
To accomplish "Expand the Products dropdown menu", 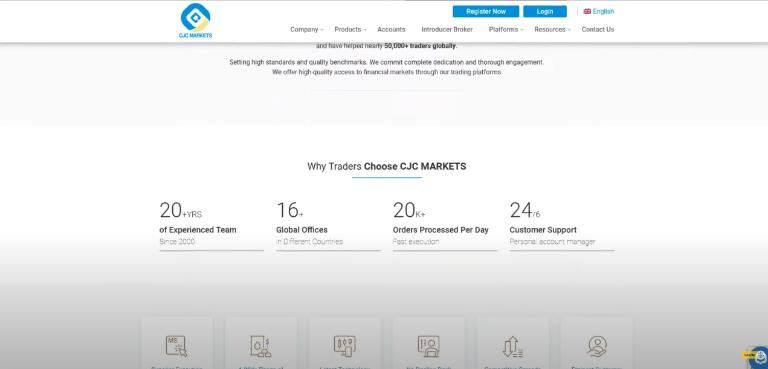I will pyautogui.click(x=350, y=29).
